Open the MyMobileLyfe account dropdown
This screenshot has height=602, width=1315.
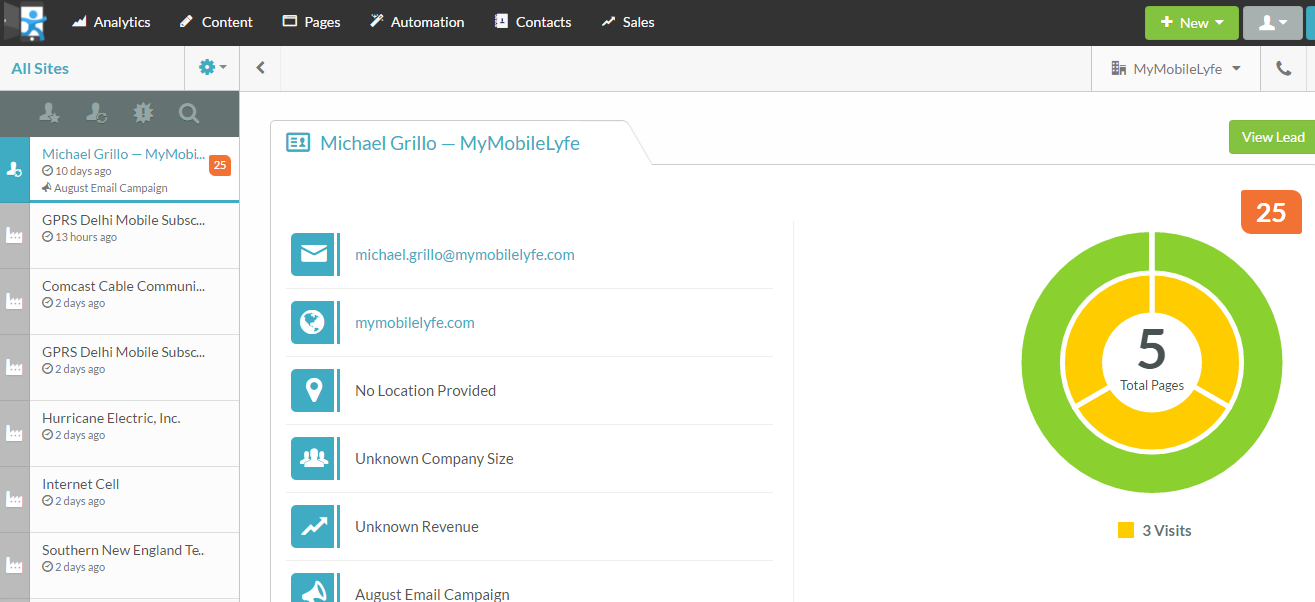1176,69
